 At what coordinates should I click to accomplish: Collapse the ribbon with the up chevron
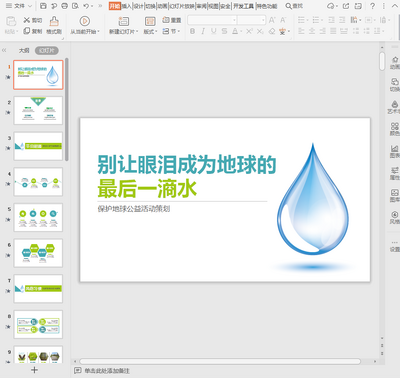pyautogui.click(x=395, y=6)
